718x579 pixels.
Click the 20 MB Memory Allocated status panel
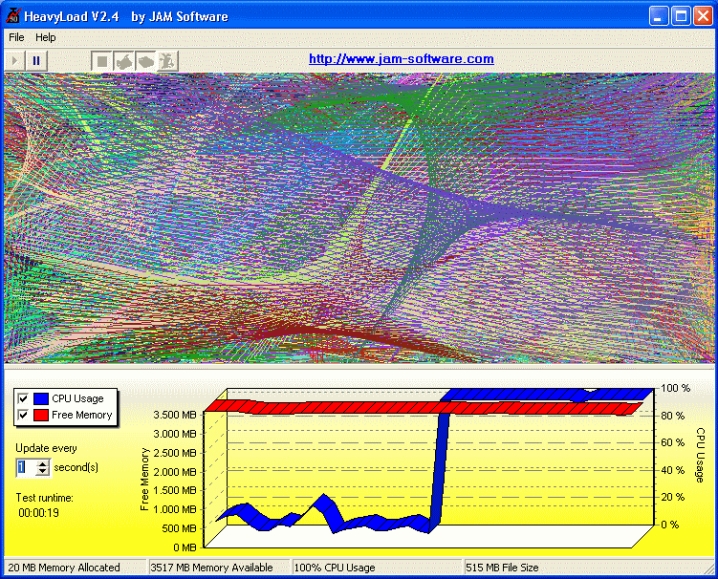[x=72, y=568]
